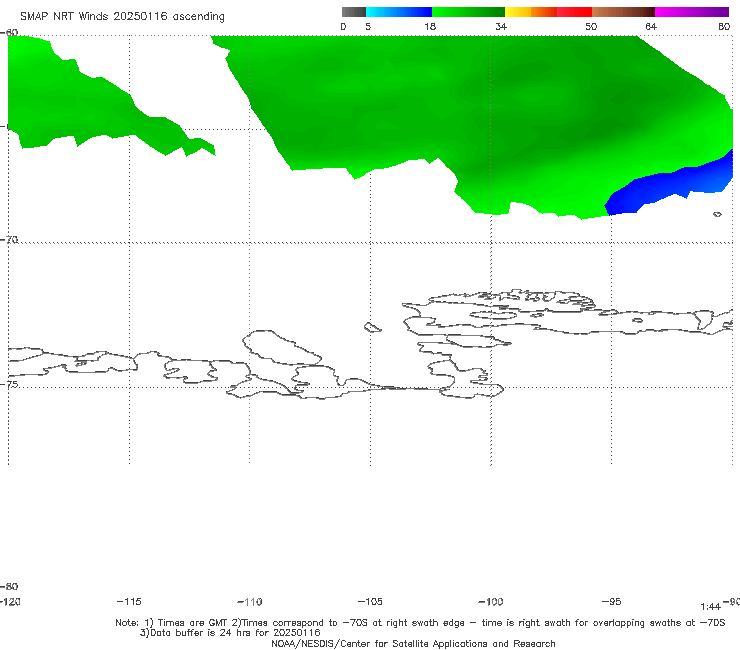
Task: Click the gray segment of the color bar
Action: 353,12
